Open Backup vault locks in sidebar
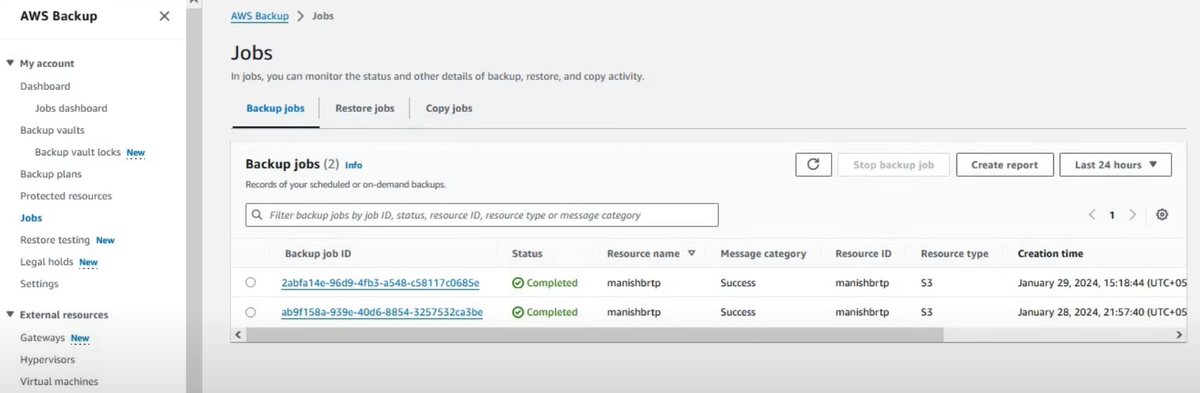Image resolution: width=1200 pixels, height=393 pixels. (78, 152)
